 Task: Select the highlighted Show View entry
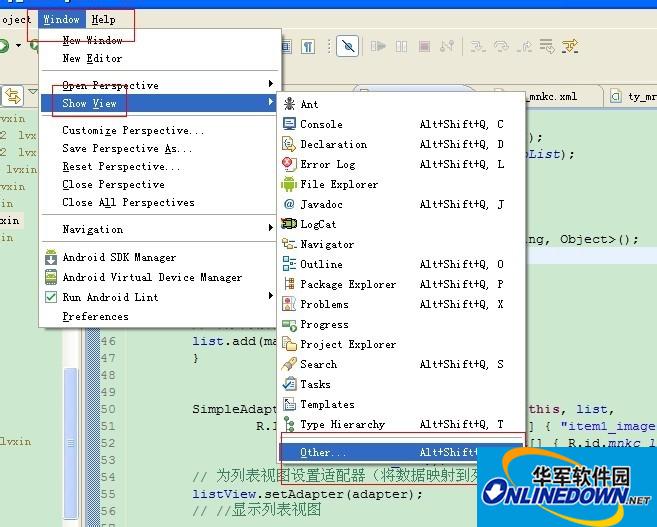[159, 103]
